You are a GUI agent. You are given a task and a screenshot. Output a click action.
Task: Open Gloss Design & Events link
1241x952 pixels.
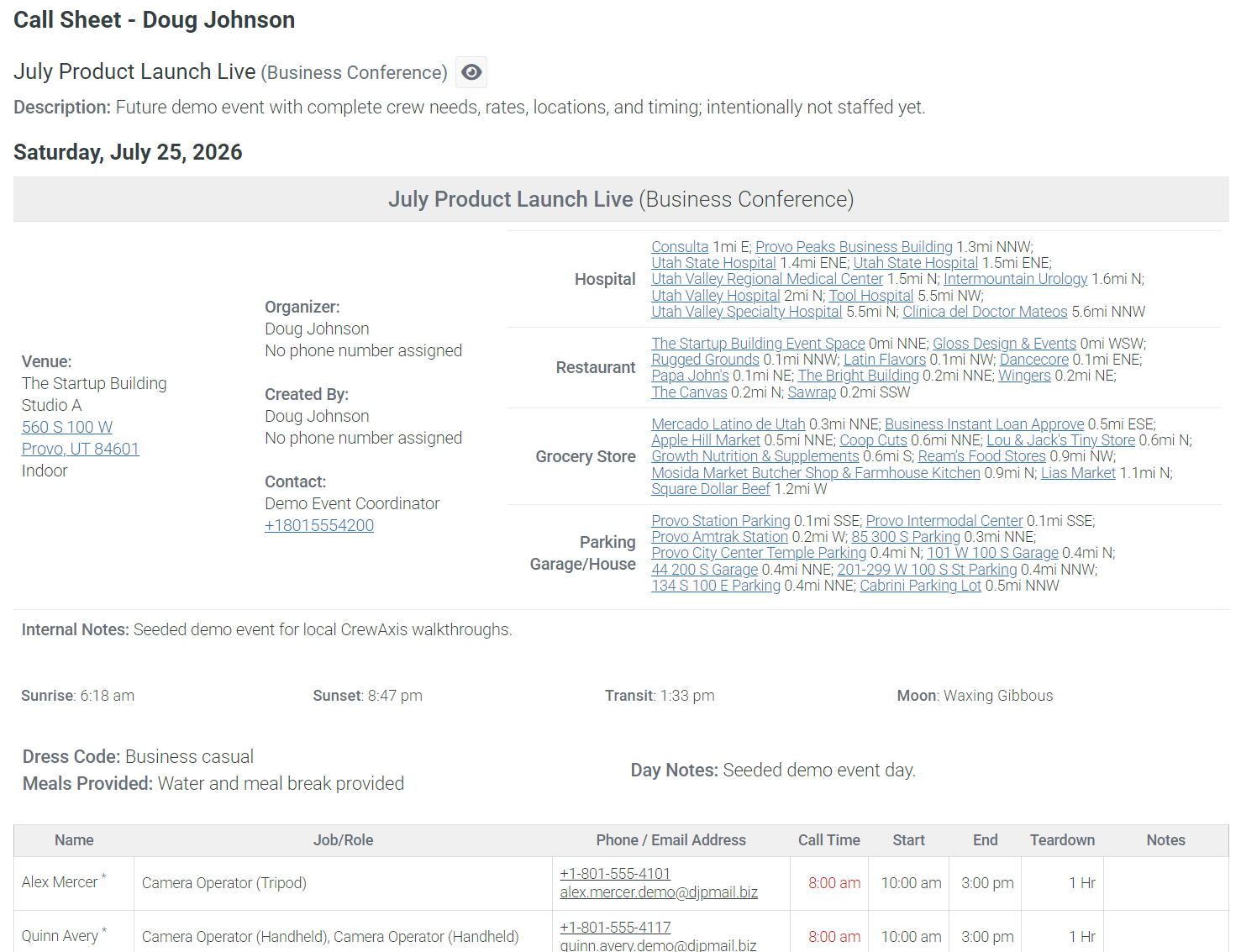(x=1004, y=344)
